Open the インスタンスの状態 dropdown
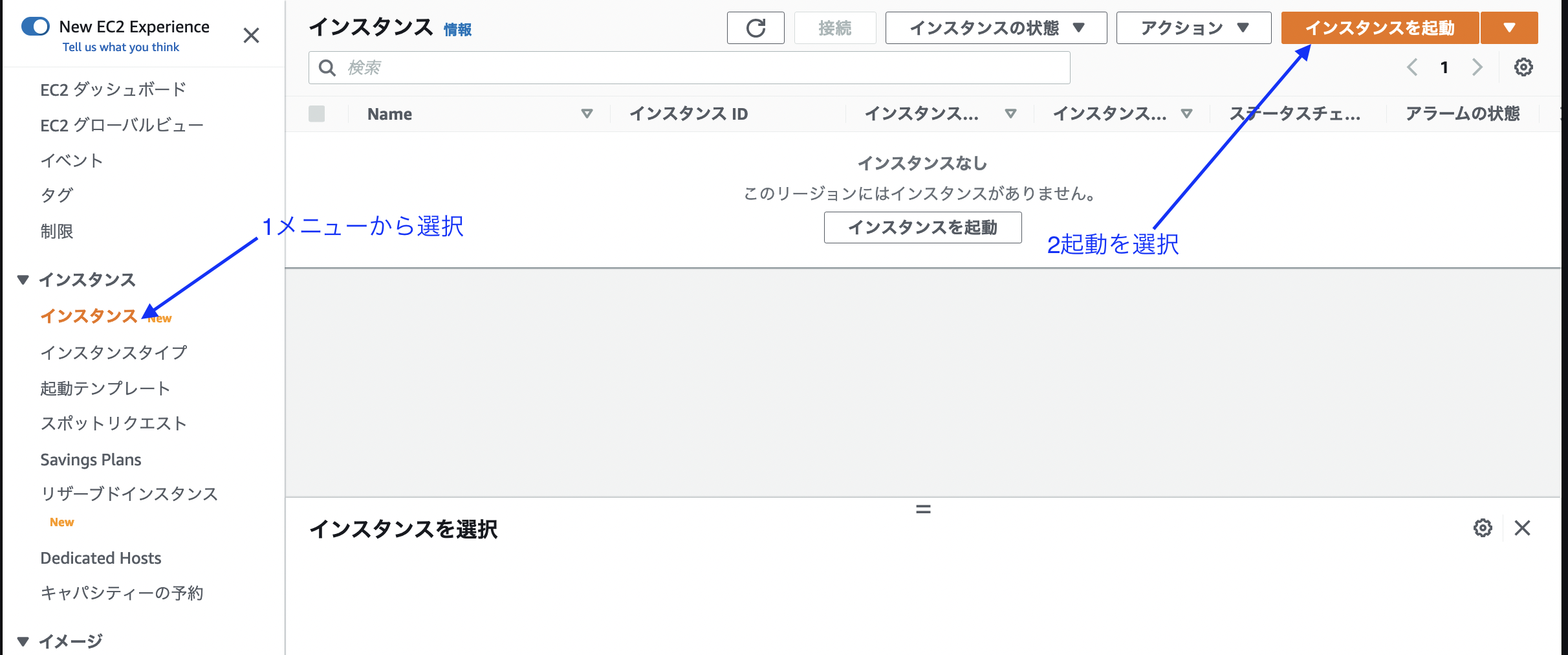The height and width of the screenshot is (655, 1568). (995, 27)
